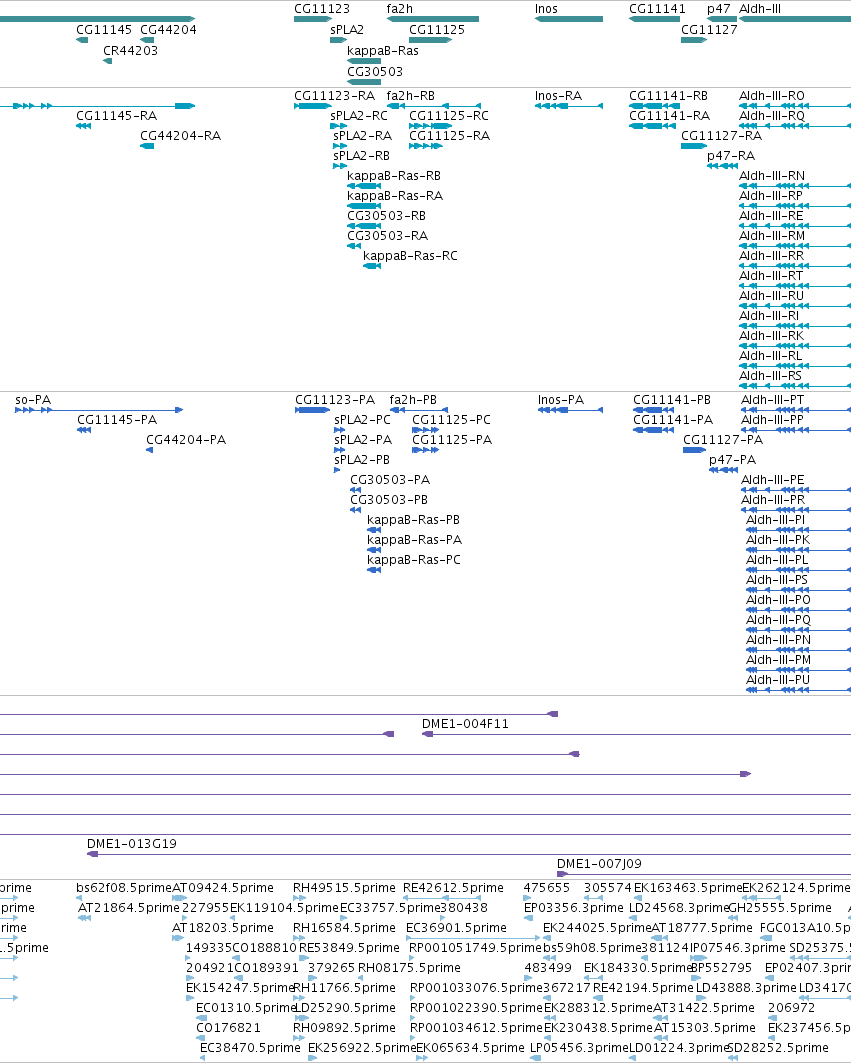The height and width of the screenshot is (1063, 851).
Task: Click the CG11145 gene label
Action: point(104,30)
